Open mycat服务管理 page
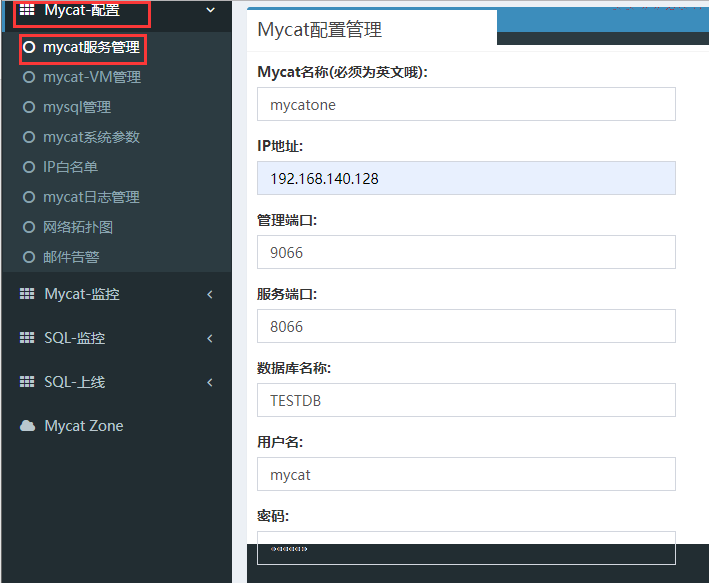Viewport: 709px width, 583px height. point(91,47)
